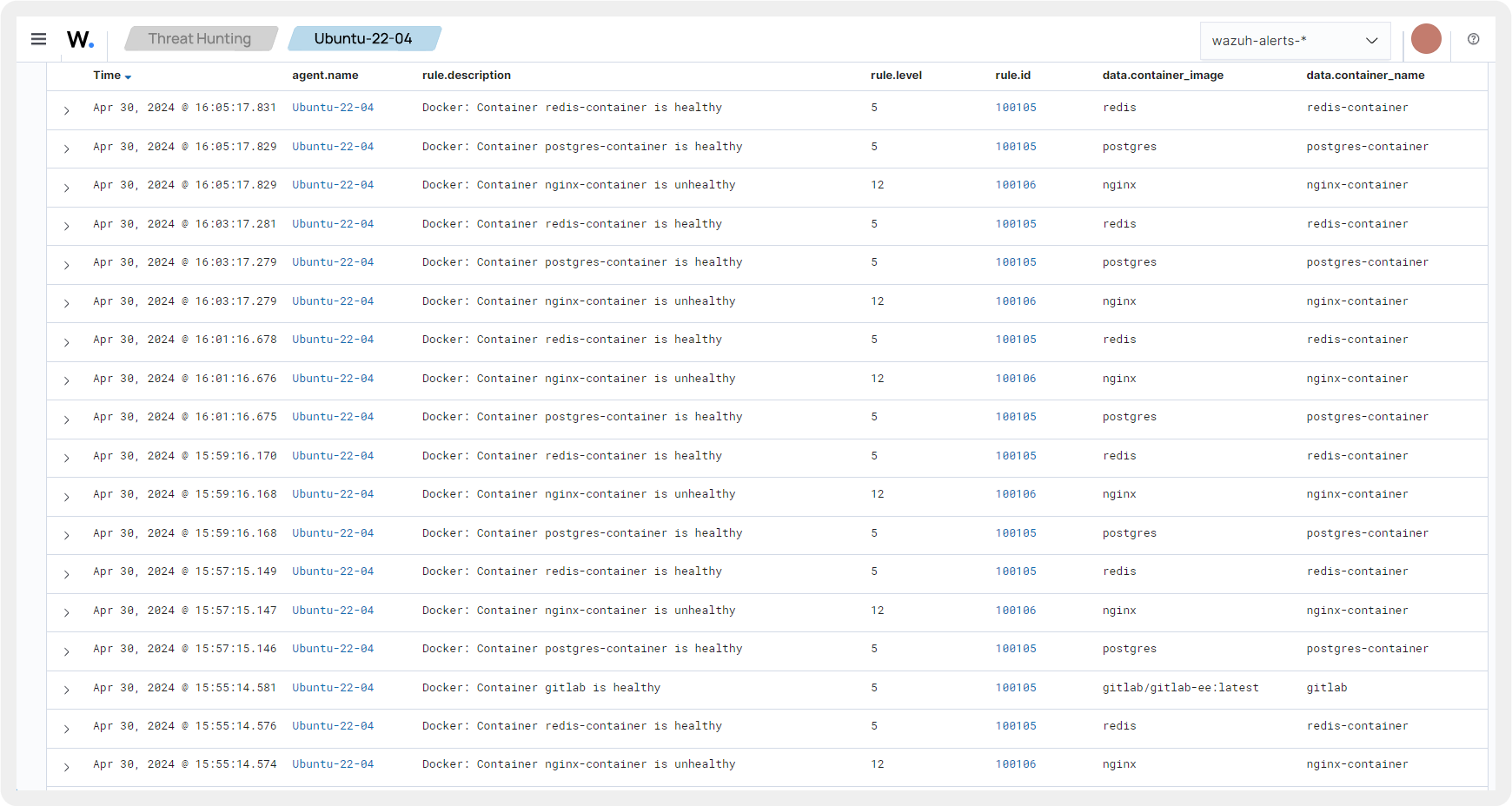Expand the nginx-container unhealthy alert at 16:05:17.829
Image resolution: width=1512 pixels, height=806 pixels.
(66, 188)
